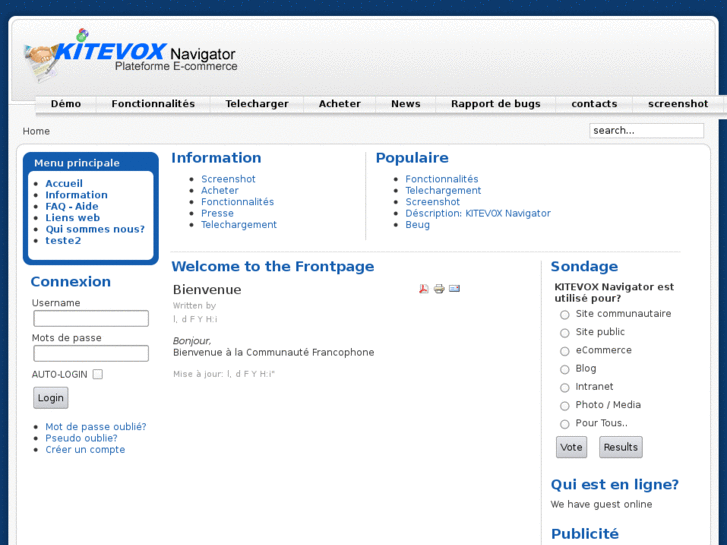
Task: Click Créer un compte link
Action: tap(85, 449)
